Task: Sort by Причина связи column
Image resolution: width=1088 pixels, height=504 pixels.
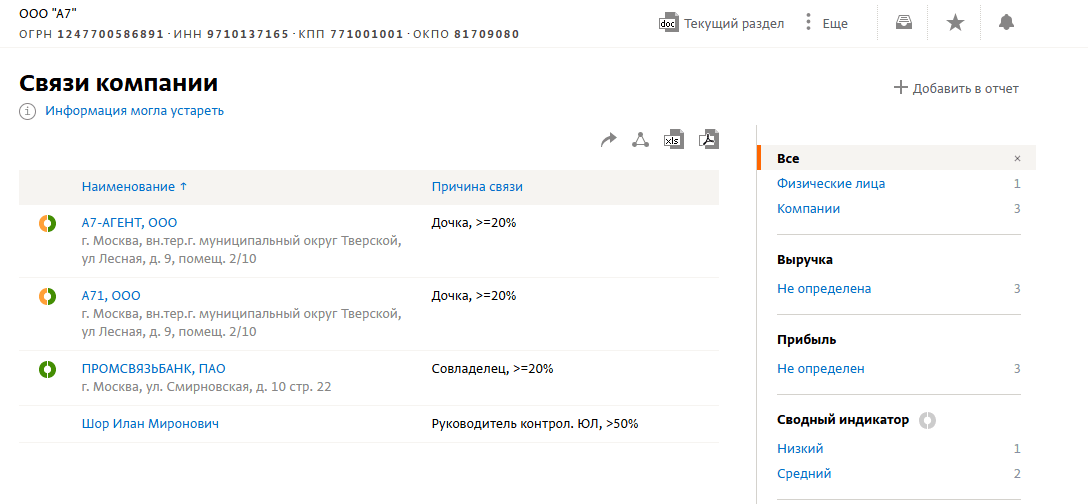Action: tap(477, 187)
